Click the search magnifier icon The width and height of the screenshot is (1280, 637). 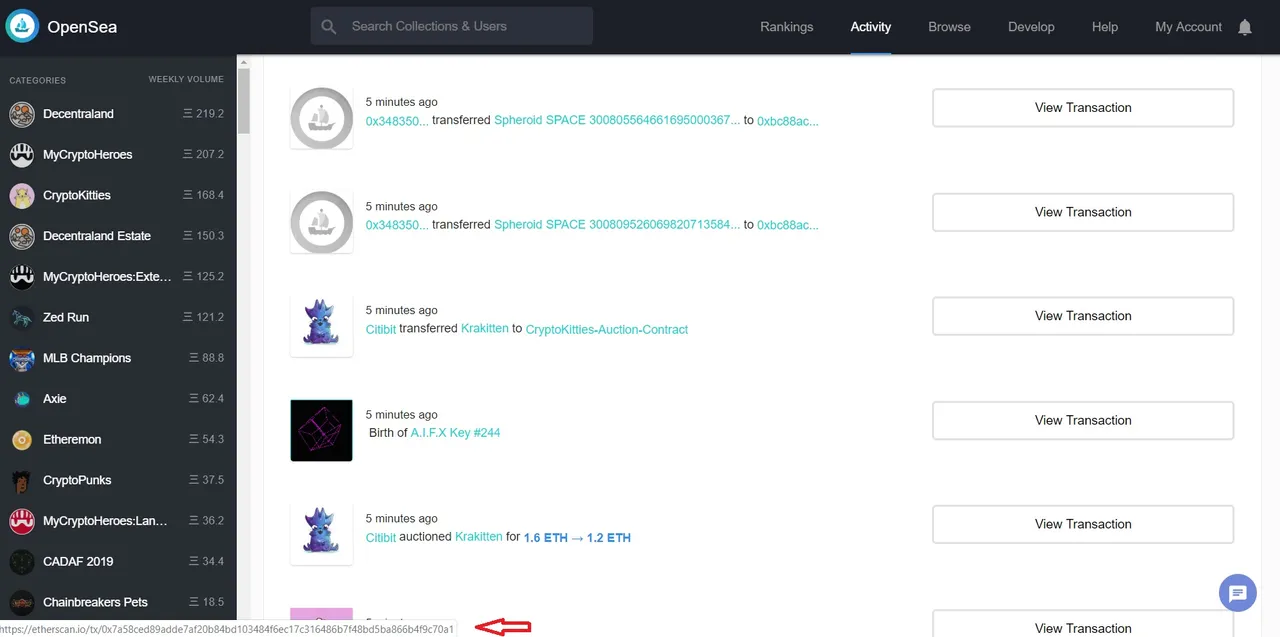329,27
